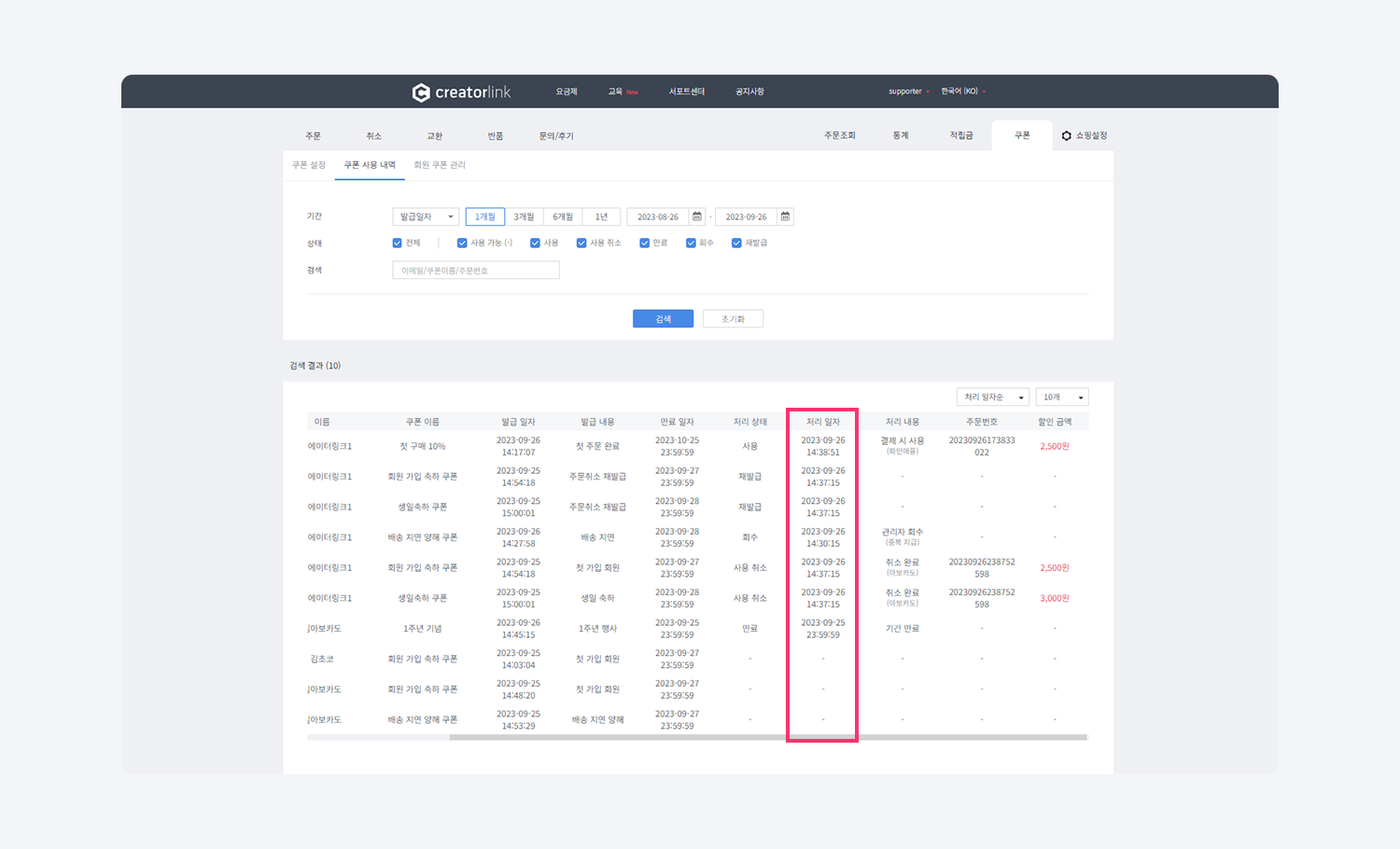
Task: Uncheck the 사용 취소 checkbox
Action: pyautogui.click(x=581, y=243)
